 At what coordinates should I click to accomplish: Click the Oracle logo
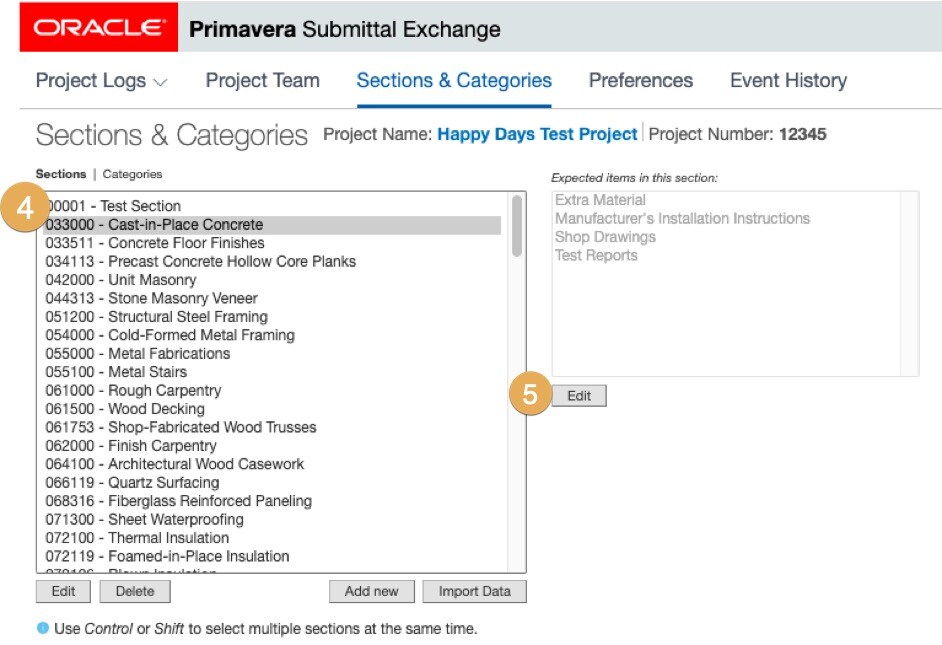point(99,28)
